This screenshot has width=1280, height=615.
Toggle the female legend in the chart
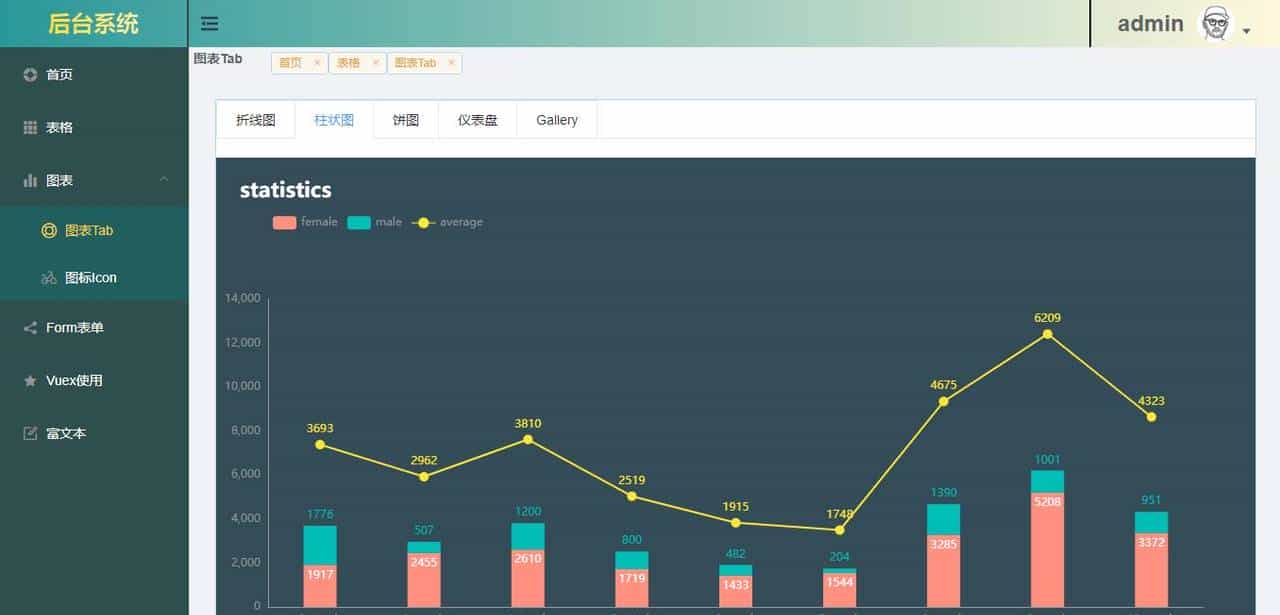[283, 222]
